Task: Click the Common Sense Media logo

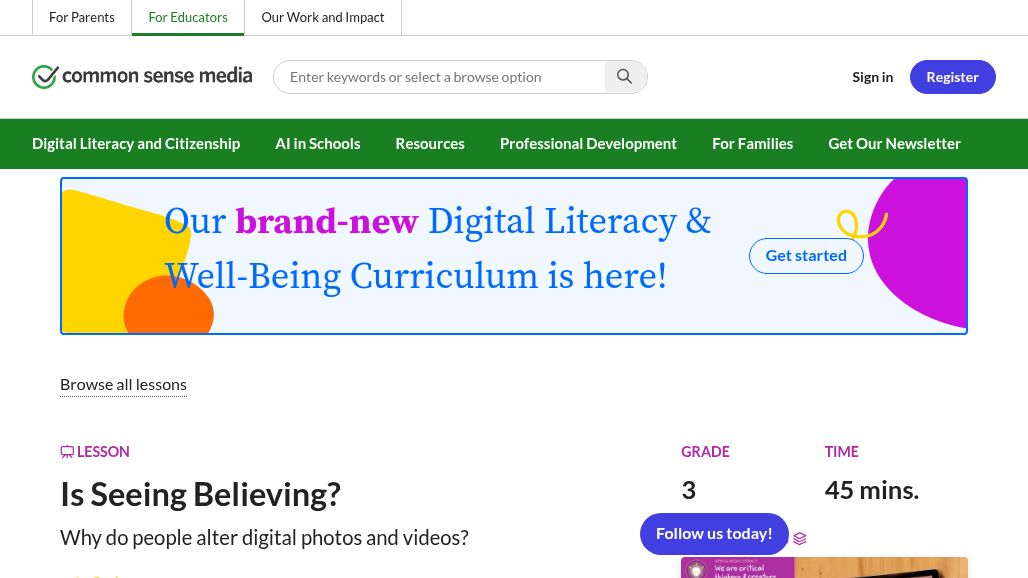Action: (141, 76)
